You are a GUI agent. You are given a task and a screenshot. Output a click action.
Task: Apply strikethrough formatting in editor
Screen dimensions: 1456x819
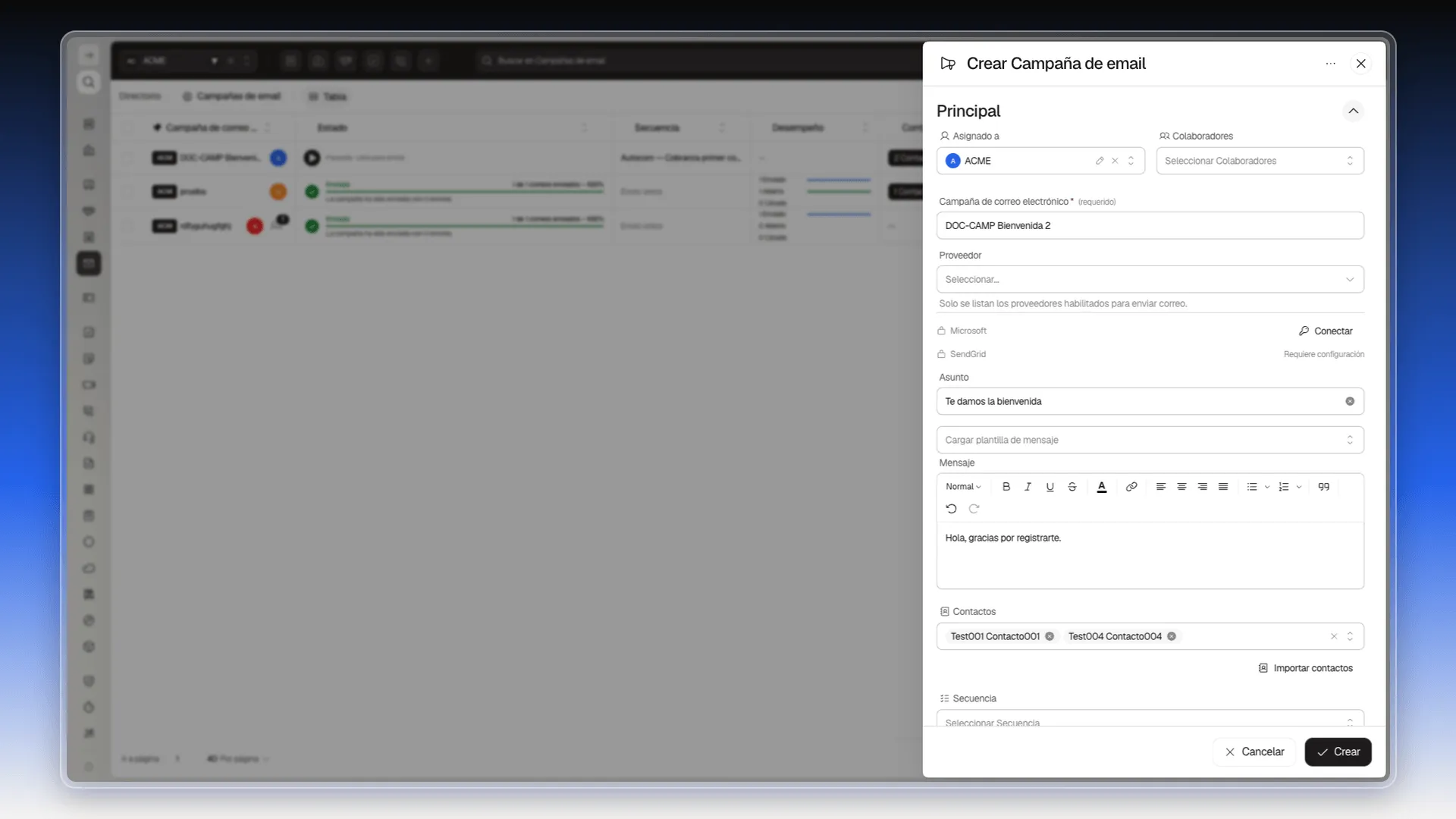(x=1072, y=487)
